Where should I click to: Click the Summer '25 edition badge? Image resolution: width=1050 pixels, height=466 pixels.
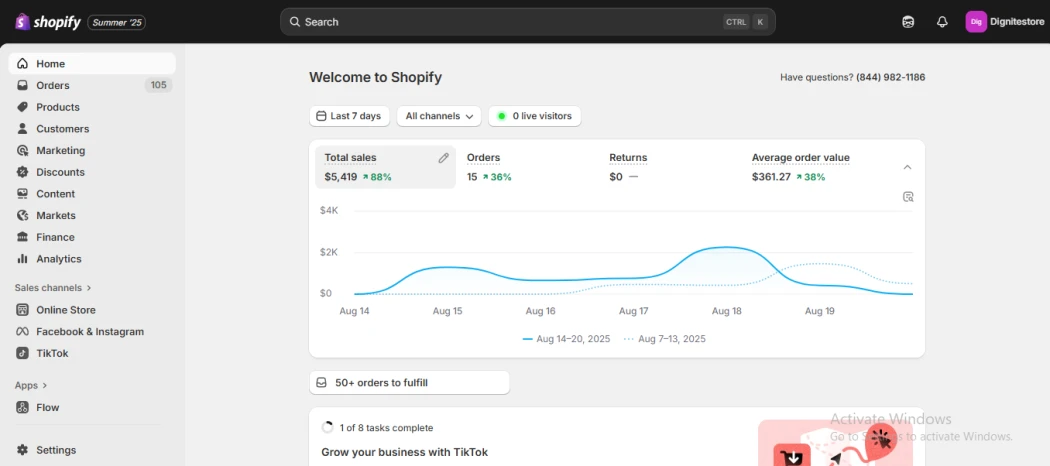117,23
